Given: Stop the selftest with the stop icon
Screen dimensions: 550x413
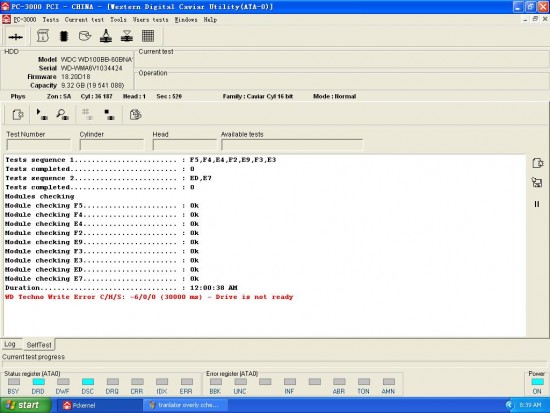Looking at the screenshot, I should coord(109,114).
